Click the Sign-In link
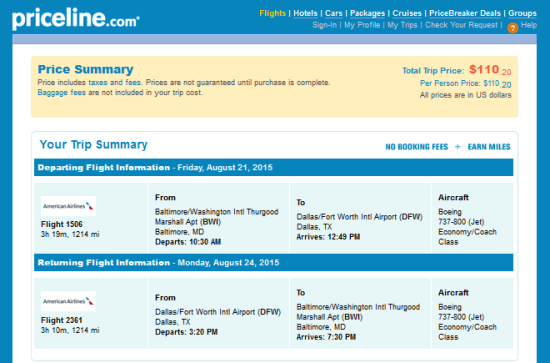The height and width of the screenshot is (363, 550). (324, 25)
